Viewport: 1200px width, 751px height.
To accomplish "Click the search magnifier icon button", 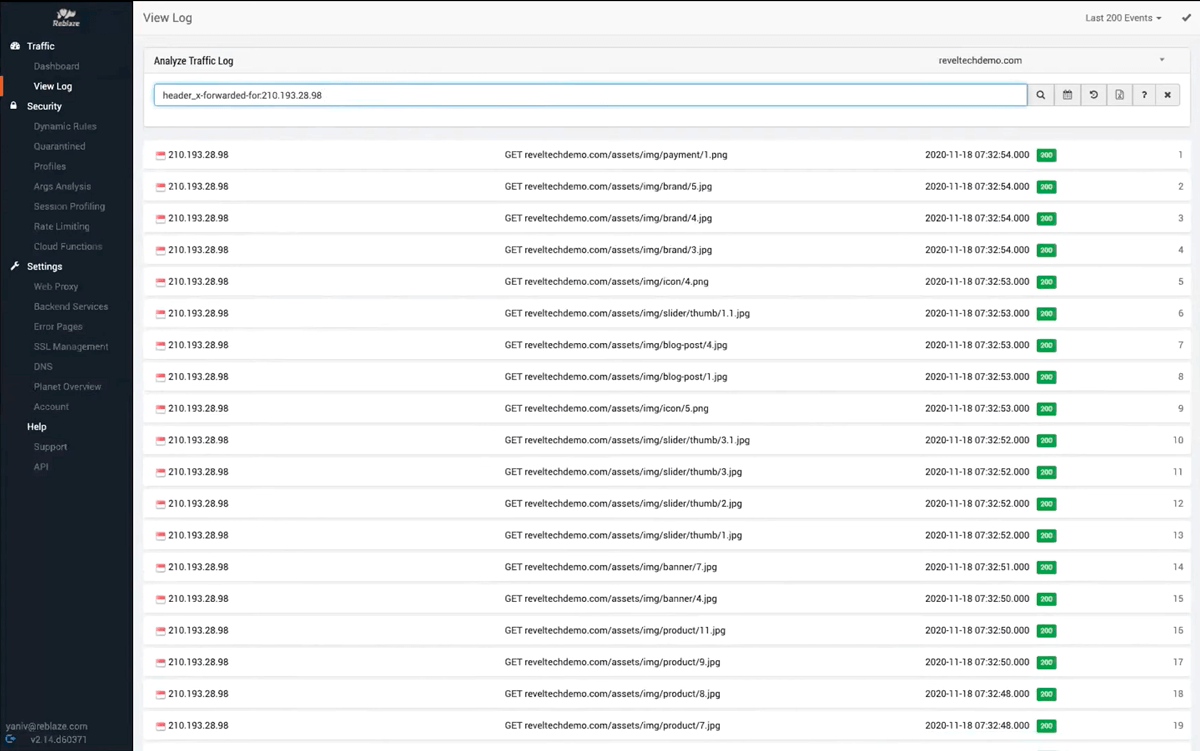I will [x=1041, y=95].
